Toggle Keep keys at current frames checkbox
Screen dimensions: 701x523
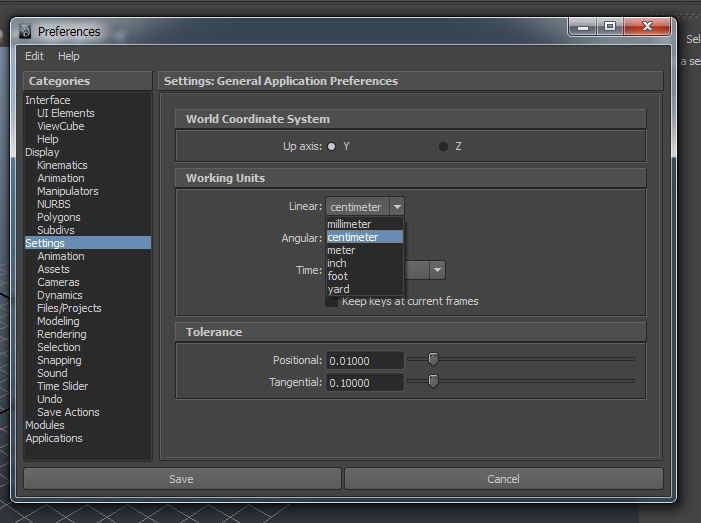click(331, 302)
